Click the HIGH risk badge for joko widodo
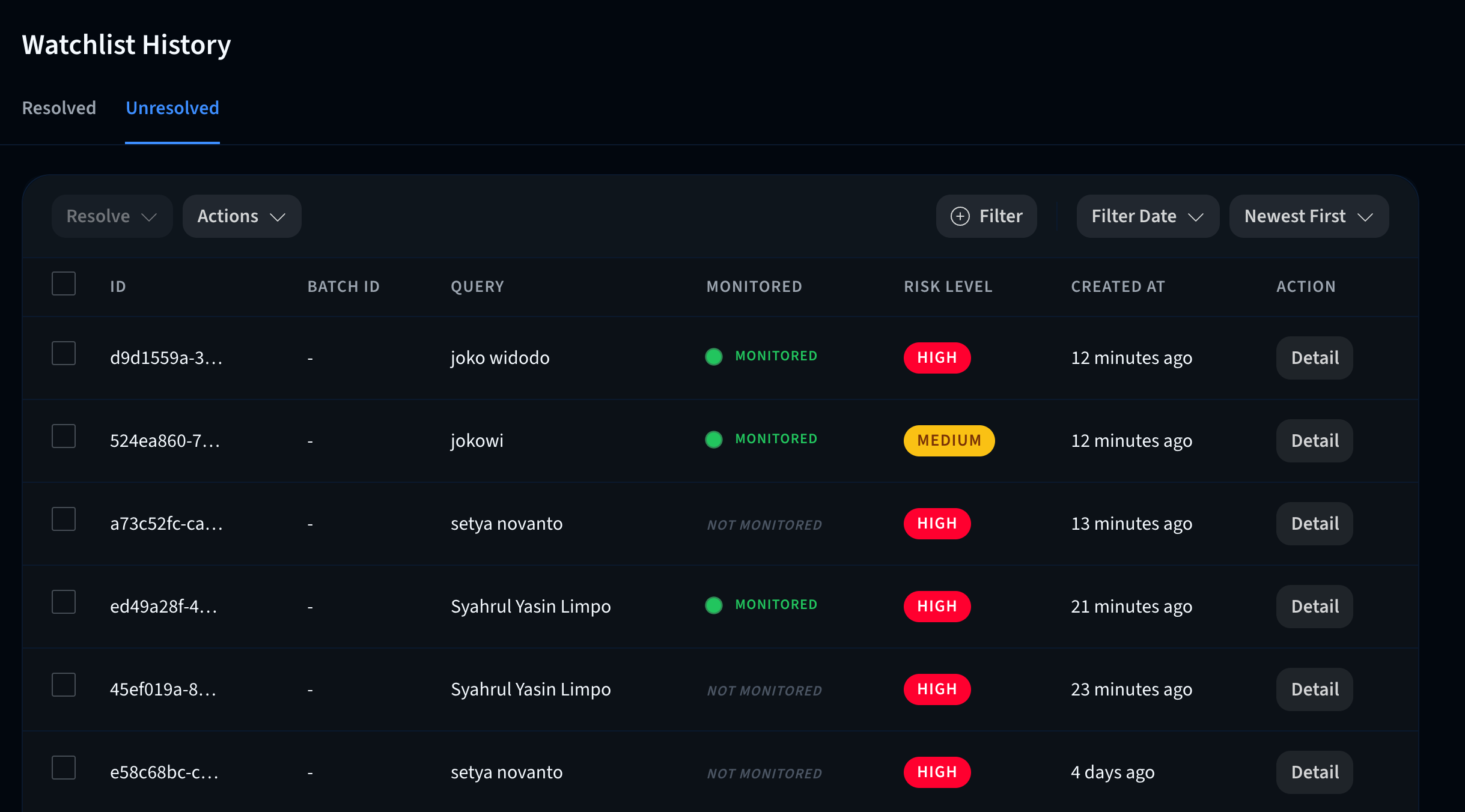 click(937, 358)
